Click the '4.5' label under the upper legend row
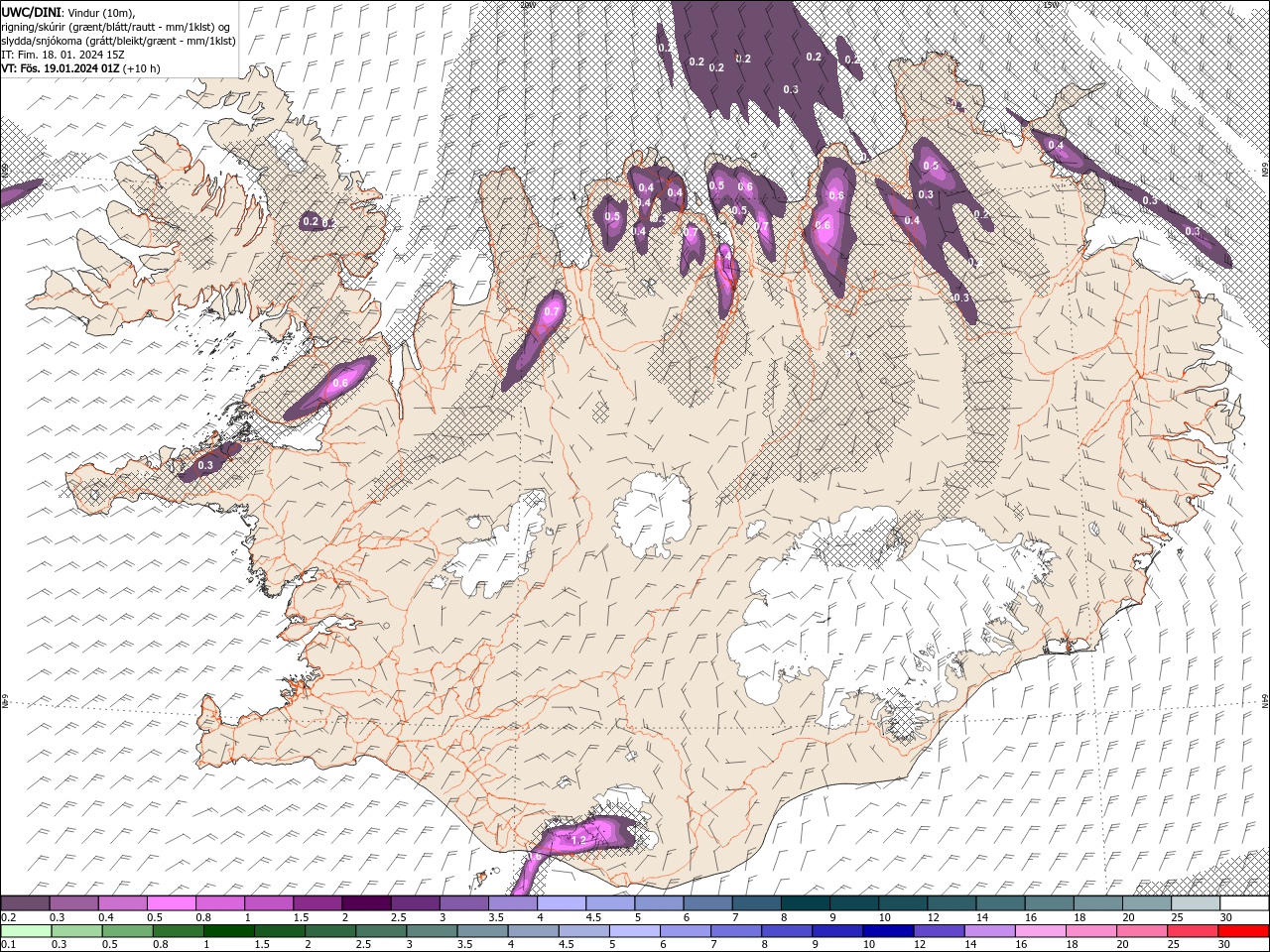Viewport: 1270px width, 952px height. tap(593, 917)
